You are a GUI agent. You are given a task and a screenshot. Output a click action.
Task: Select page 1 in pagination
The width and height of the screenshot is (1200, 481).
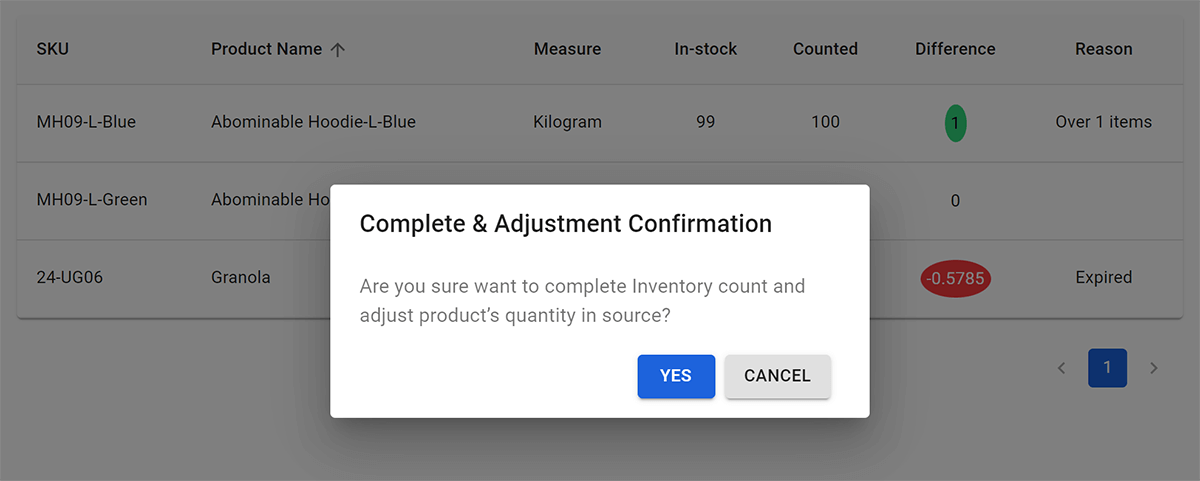pos(1107,368)
